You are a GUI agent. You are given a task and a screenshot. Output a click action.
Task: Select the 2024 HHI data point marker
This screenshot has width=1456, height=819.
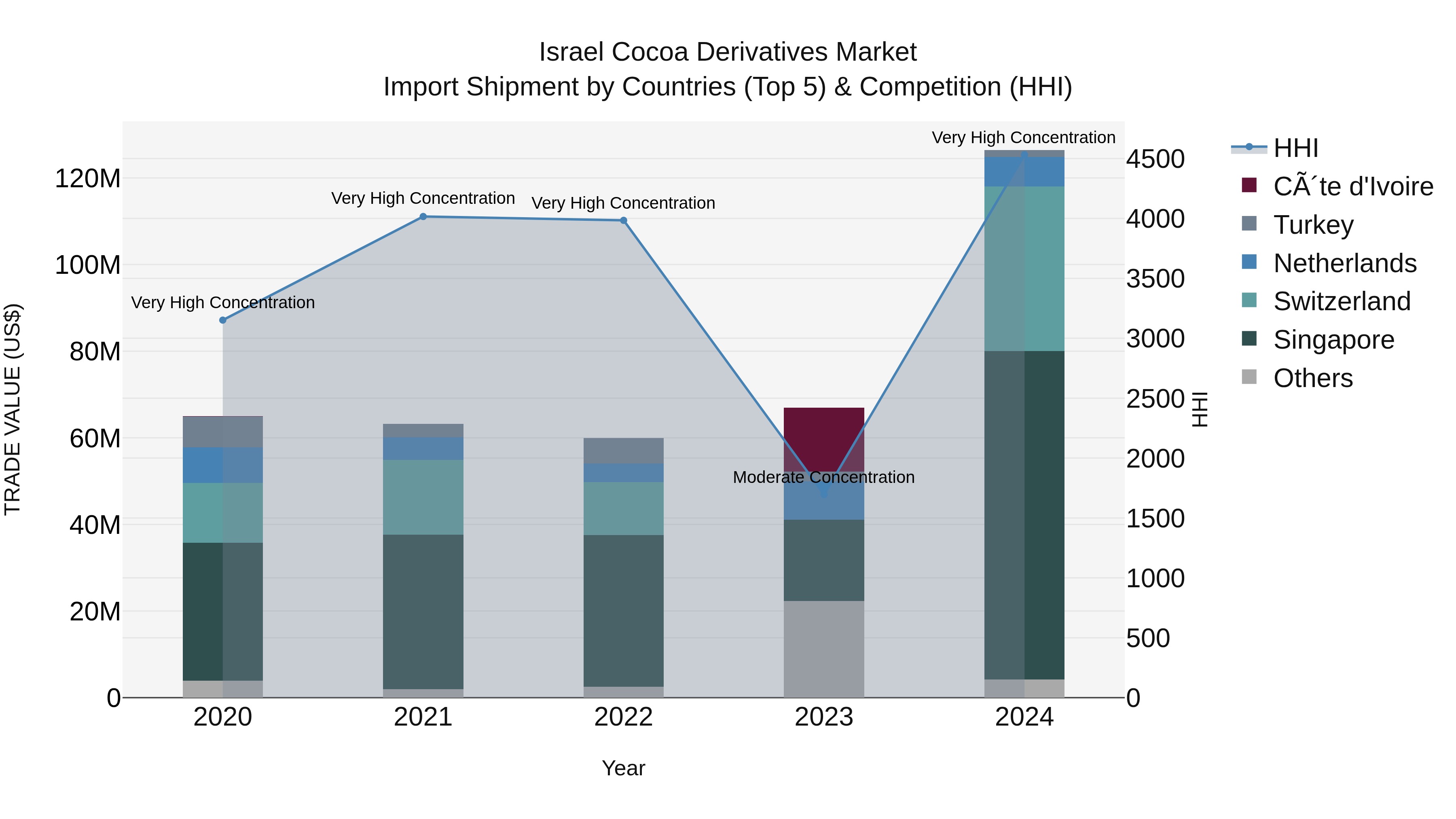pyautogui.click(x=1024, y=155)
